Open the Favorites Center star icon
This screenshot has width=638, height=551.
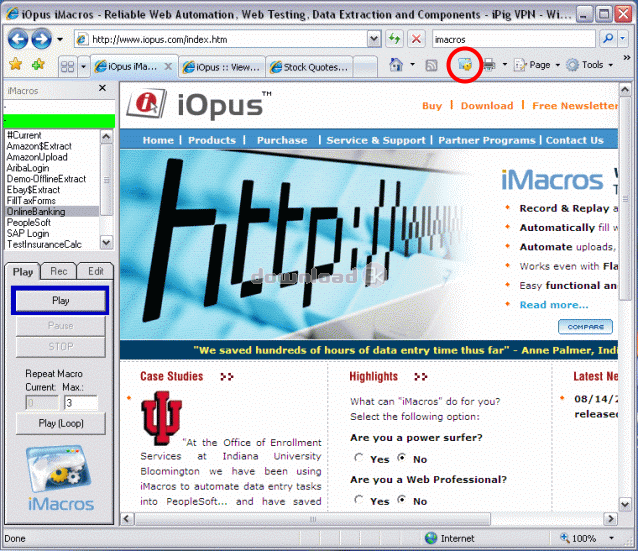(15, 65)
